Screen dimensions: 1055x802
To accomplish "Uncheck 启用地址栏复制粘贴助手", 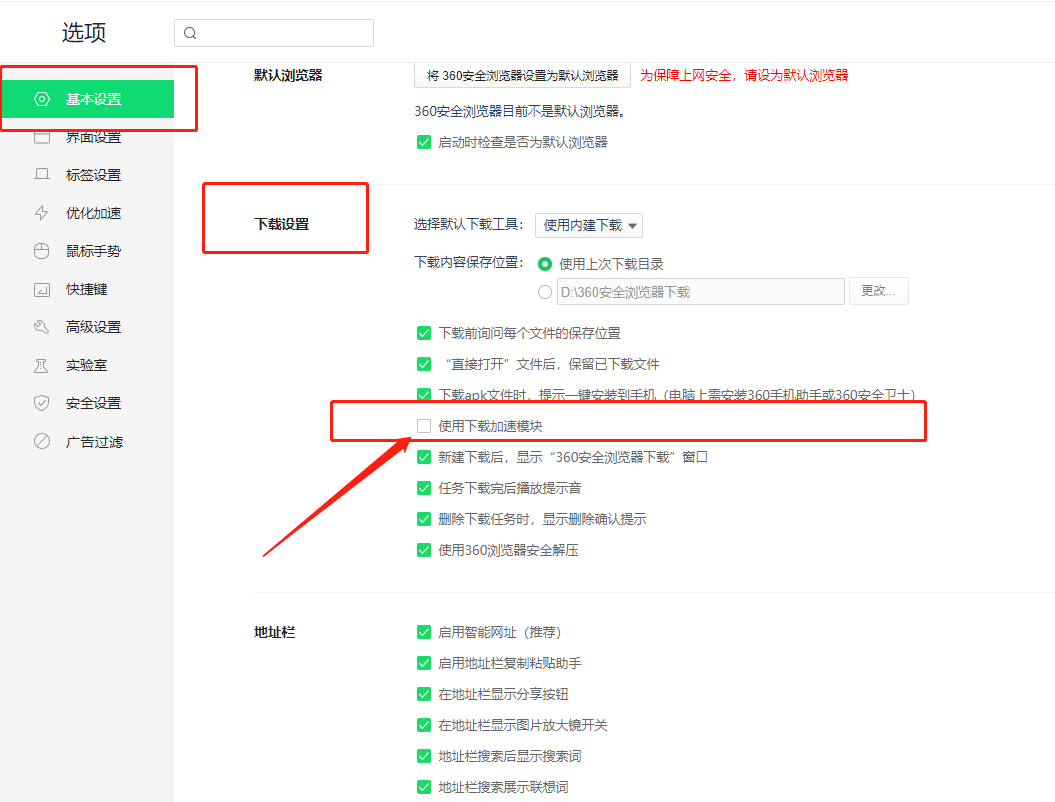I will 424,663.
